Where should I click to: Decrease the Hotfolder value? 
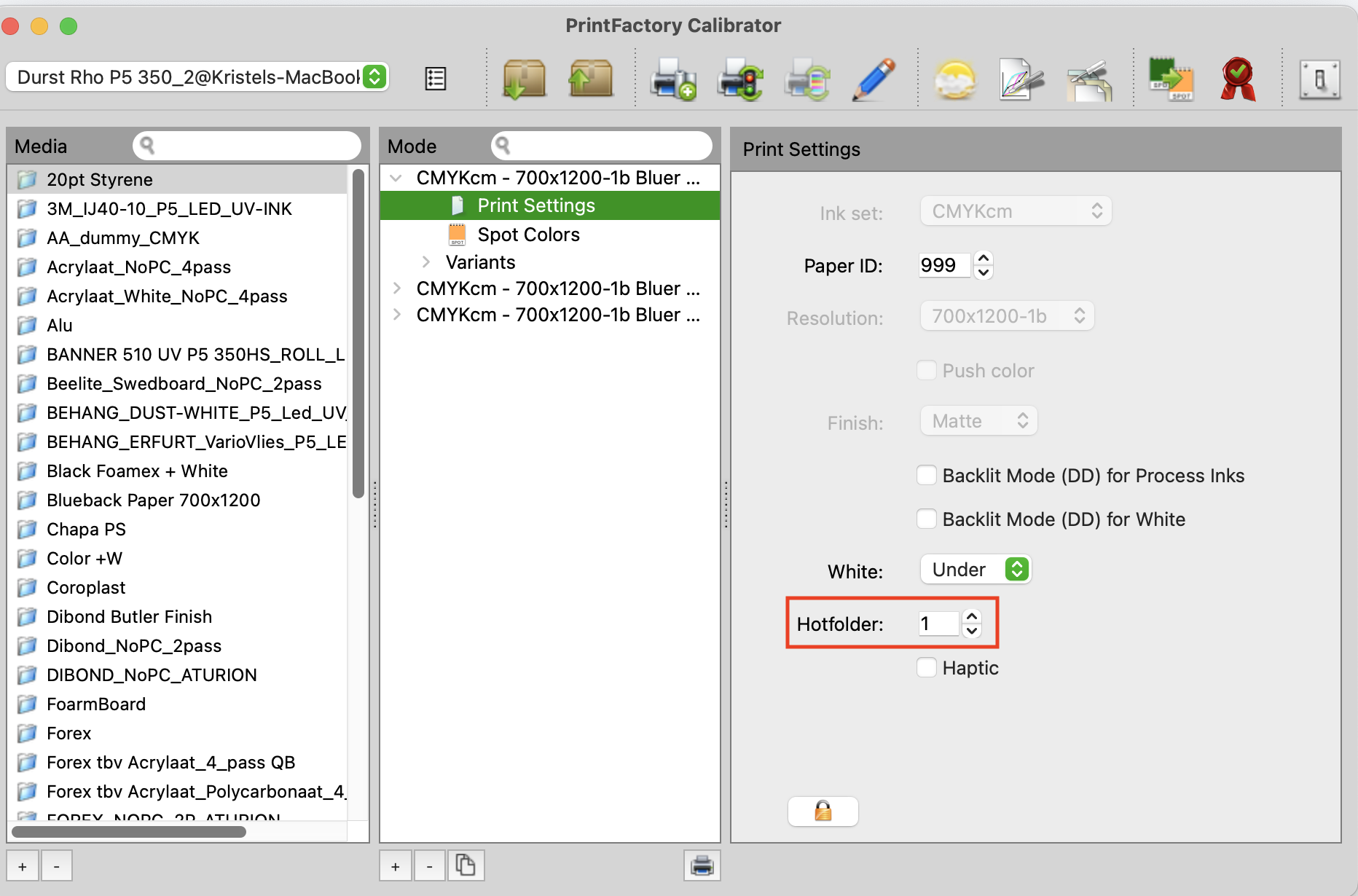[x=972, y=631]
